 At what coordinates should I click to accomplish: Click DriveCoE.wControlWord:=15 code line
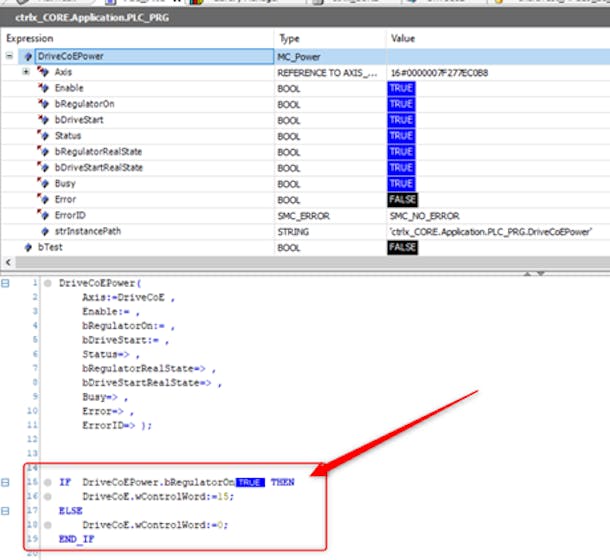point(158,497)
